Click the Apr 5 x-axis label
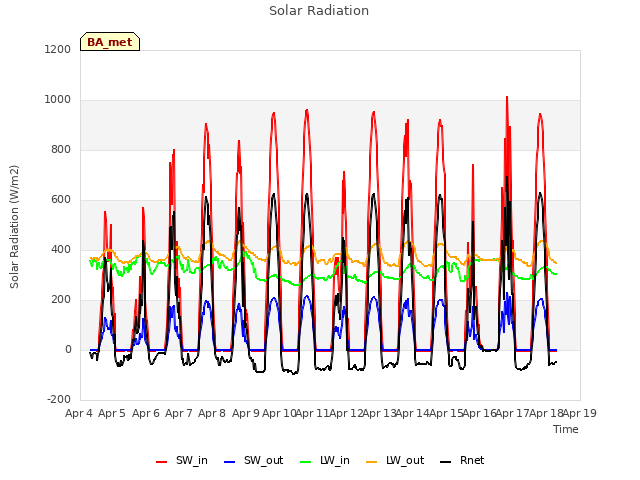The image size is (640, 480). click(x=112, y=413)
